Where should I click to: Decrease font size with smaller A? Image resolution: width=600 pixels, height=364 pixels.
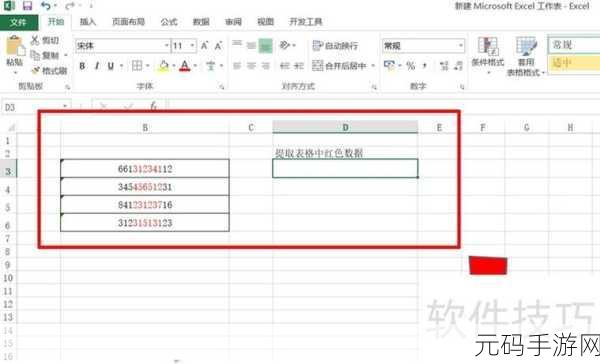[218, 46]
